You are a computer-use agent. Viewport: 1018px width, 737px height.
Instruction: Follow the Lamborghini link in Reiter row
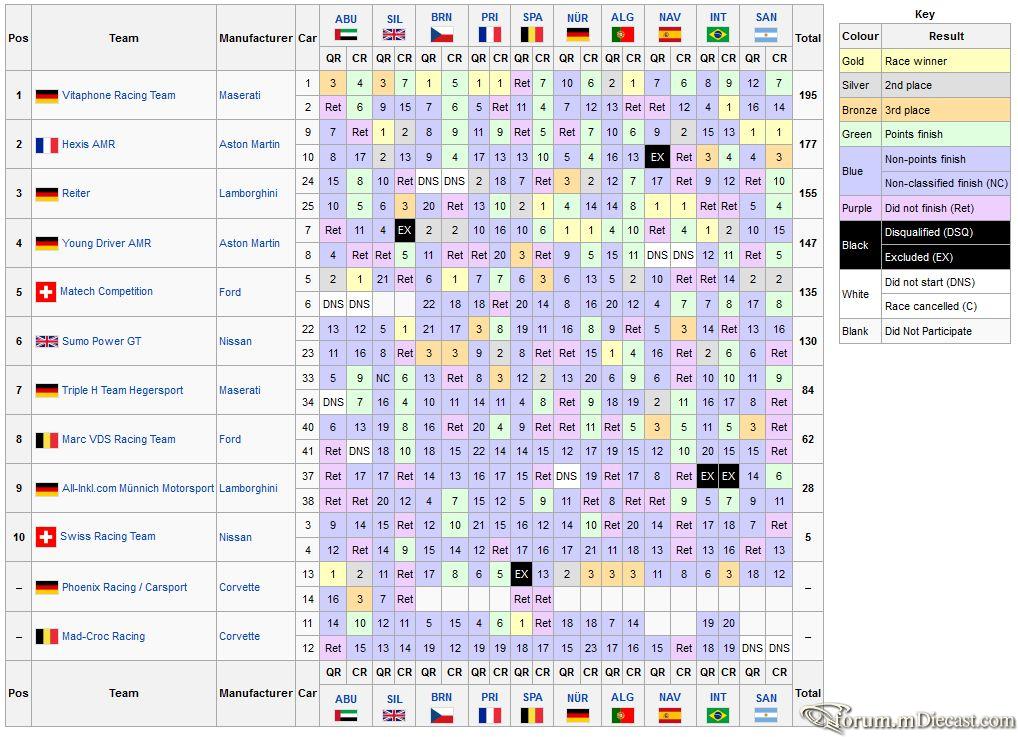tap(248, 194)
